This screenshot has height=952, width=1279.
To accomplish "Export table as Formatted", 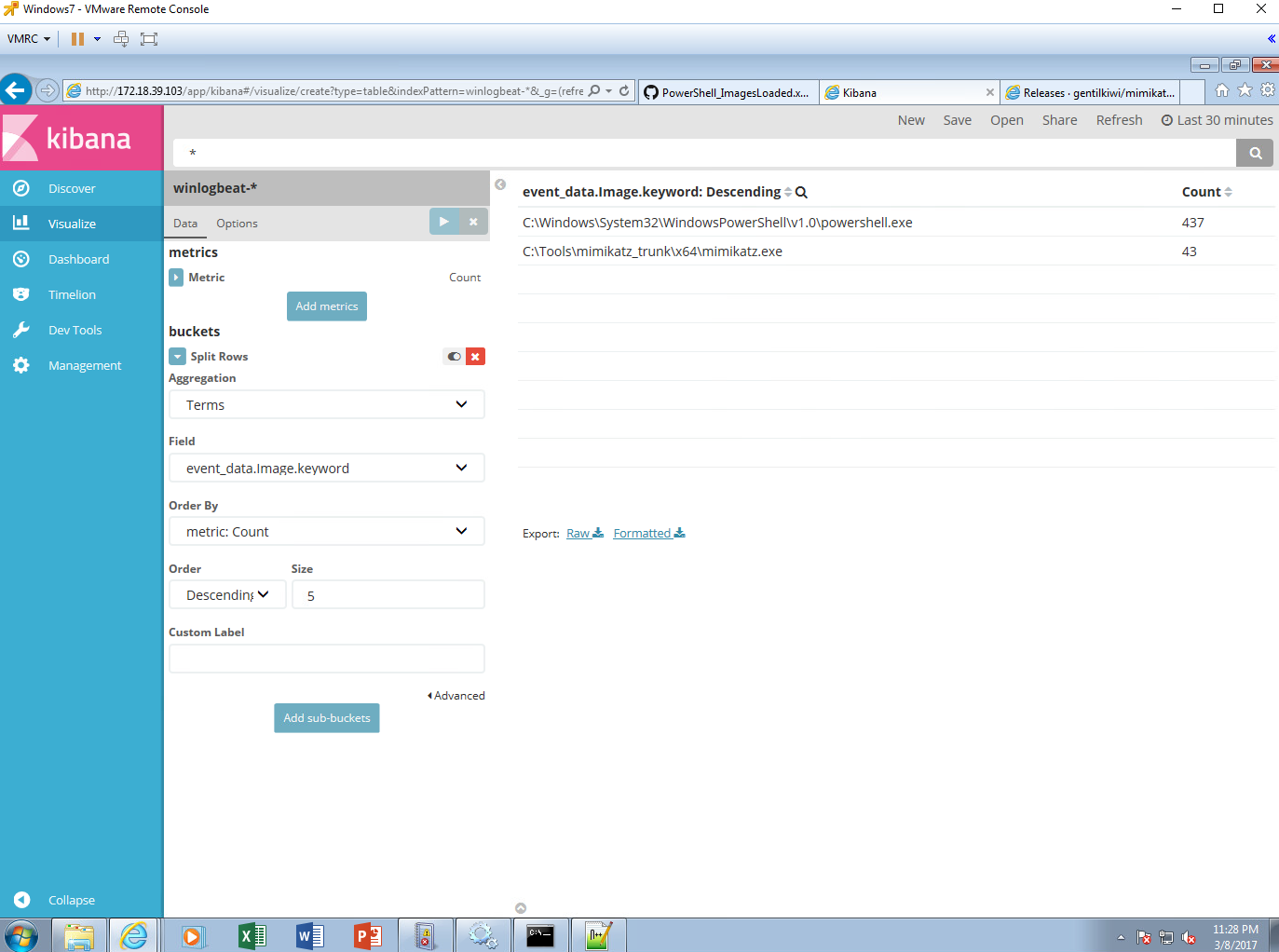I will (x=649, y=534).
